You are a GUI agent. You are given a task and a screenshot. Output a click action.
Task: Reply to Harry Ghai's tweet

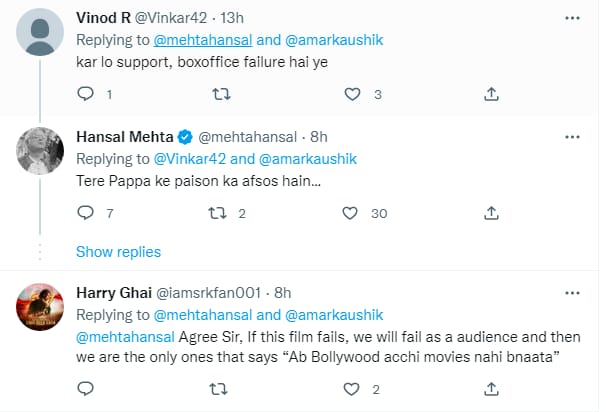point(85,388)
